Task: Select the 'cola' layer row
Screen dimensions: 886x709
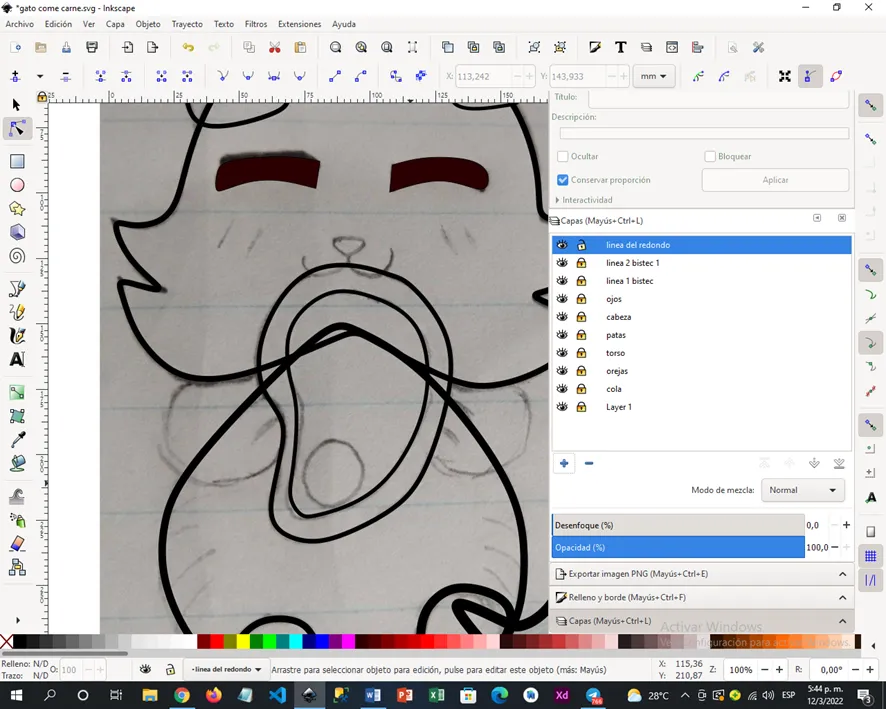Action: [701, 389]
